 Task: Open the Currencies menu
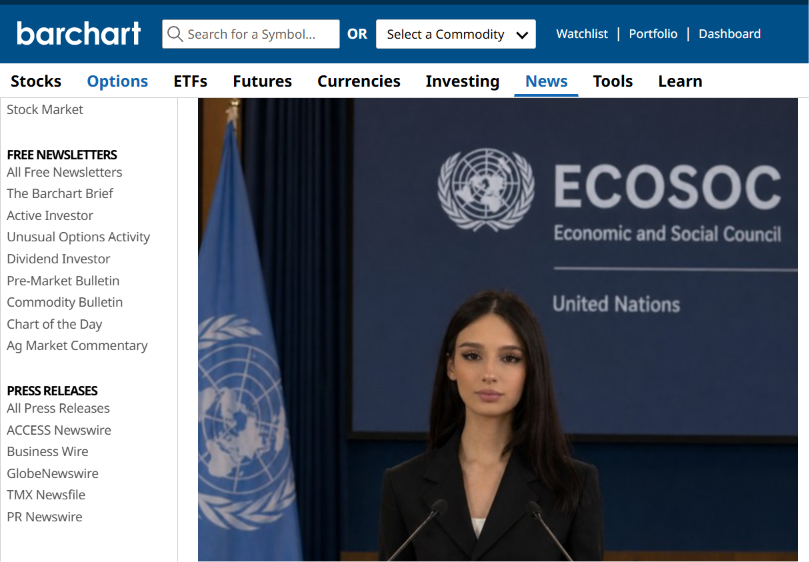(359, 81)
